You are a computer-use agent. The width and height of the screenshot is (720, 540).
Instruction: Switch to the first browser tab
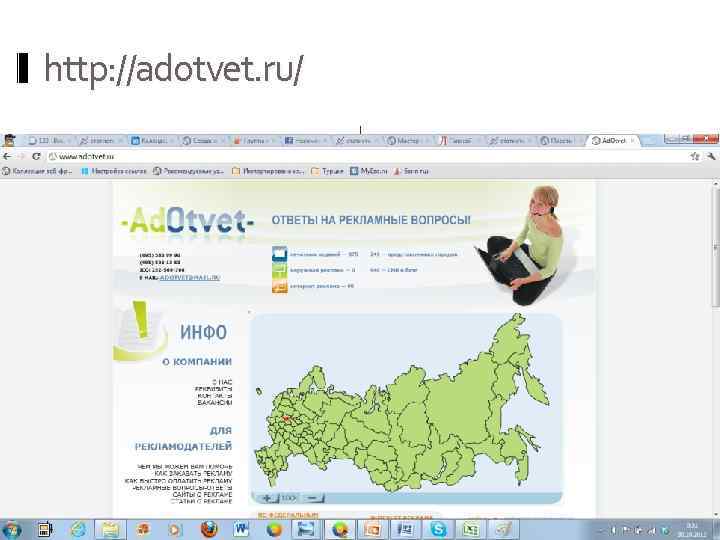point(49,141)
